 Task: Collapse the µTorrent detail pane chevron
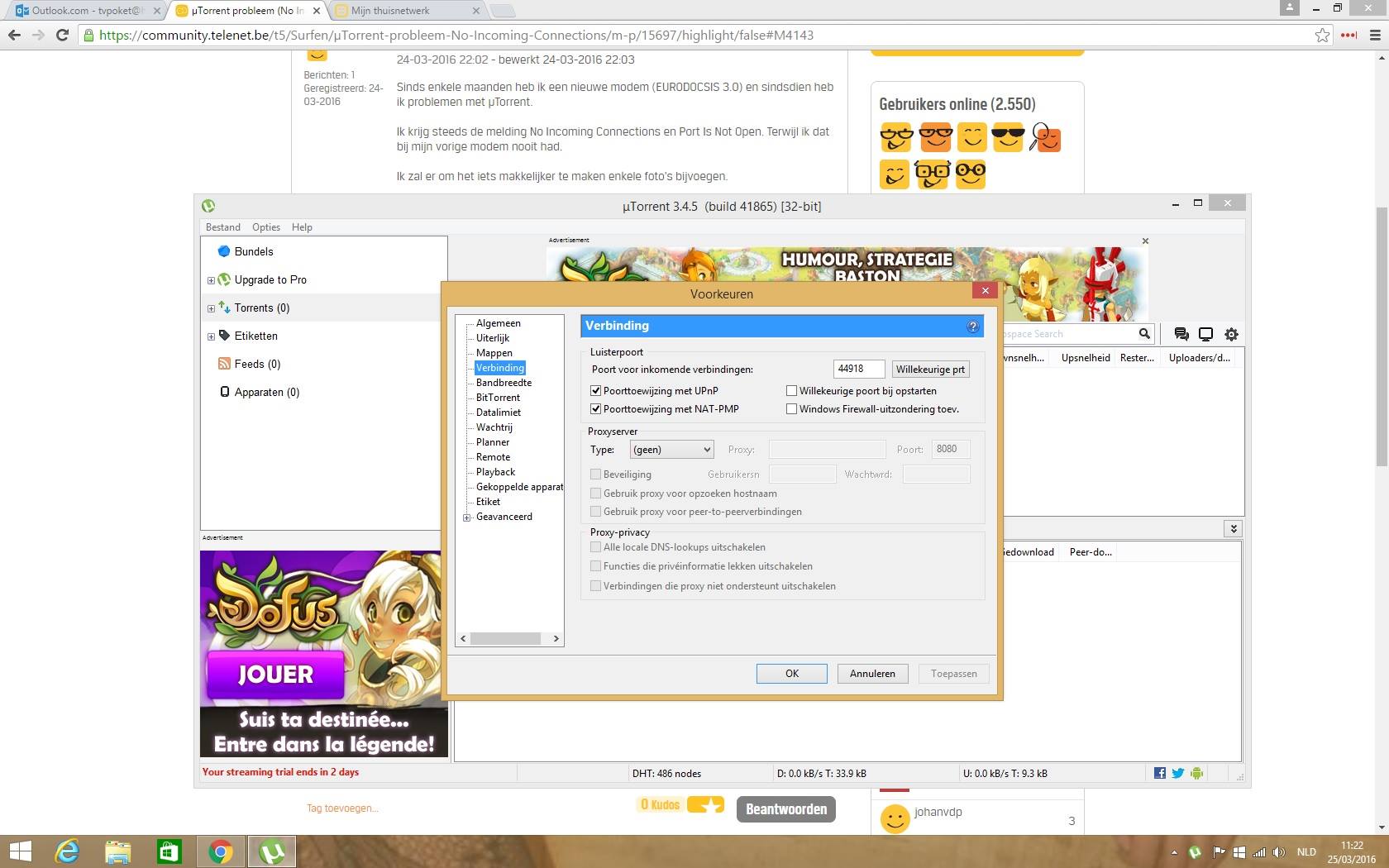point(1233,529)
